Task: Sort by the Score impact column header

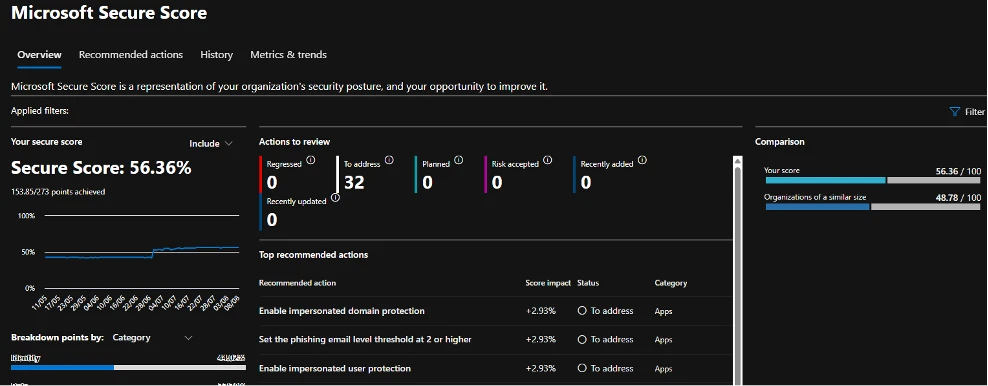Action: pos(548,283)
